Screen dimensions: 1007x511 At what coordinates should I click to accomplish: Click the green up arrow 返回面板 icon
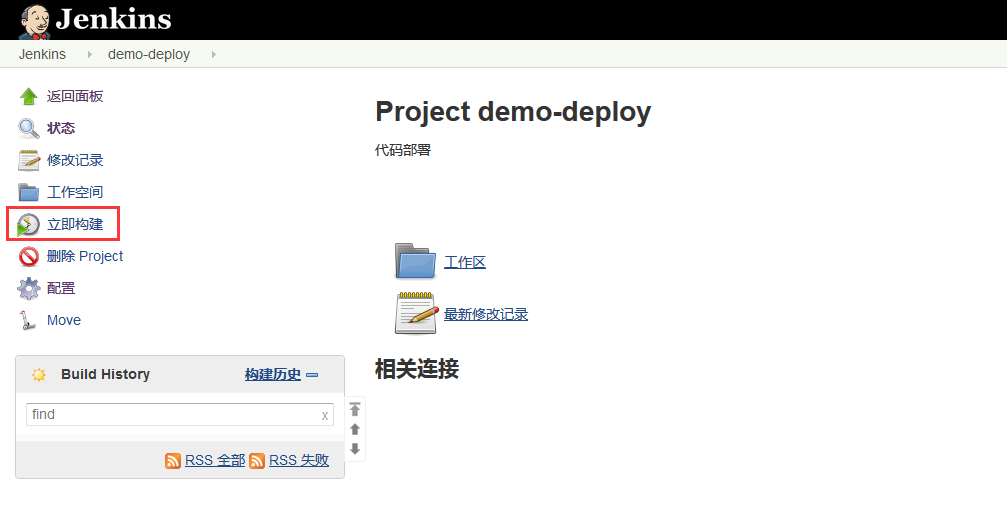(x=29, y=96)
